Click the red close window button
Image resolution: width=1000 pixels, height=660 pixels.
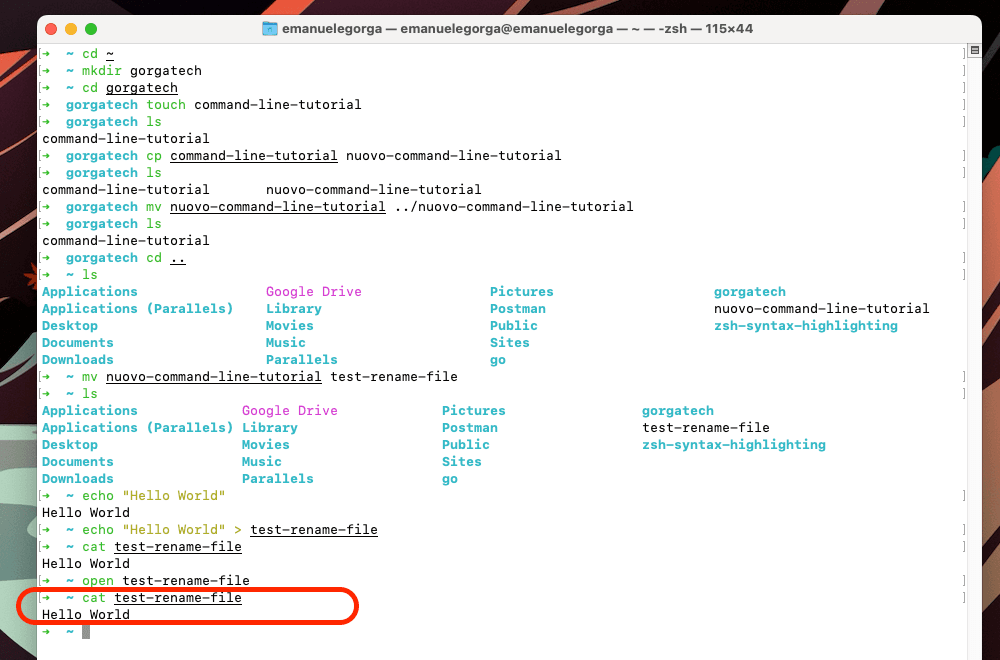click(51, 29)
